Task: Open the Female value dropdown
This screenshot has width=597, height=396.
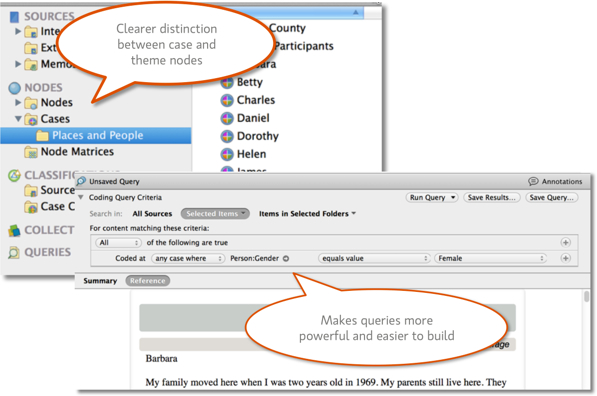Action: tap(490, 259)
